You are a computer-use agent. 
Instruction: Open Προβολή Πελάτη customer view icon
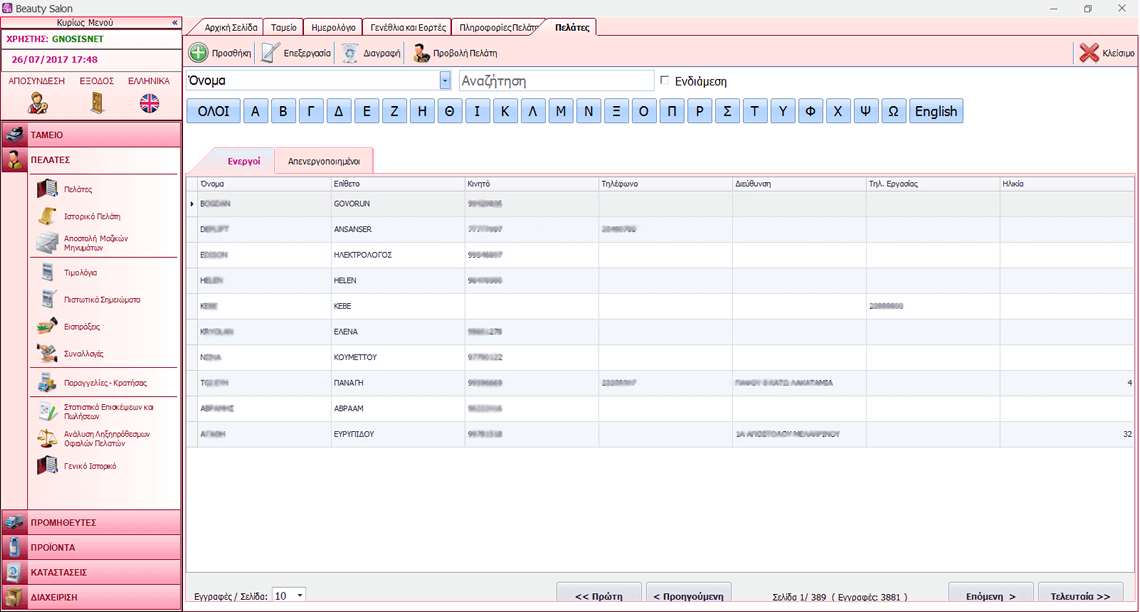(421, 53)
